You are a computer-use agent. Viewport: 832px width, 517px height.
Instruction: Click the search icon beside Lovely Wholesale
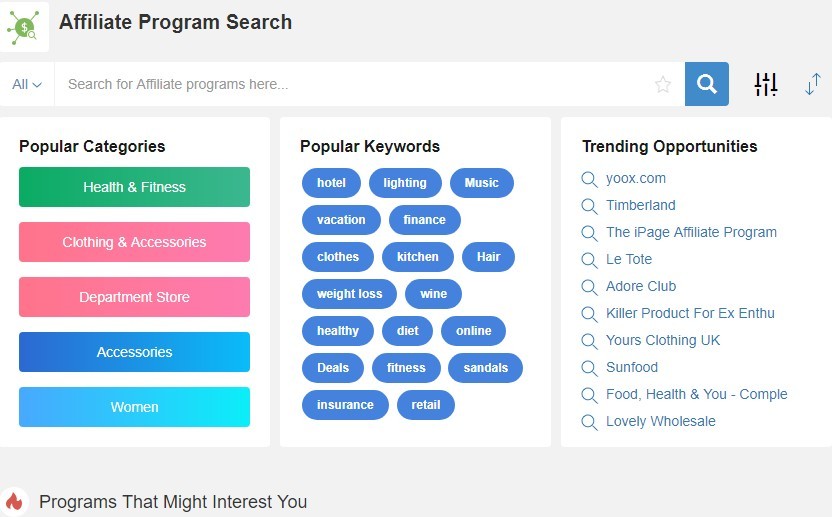(589, 422)
